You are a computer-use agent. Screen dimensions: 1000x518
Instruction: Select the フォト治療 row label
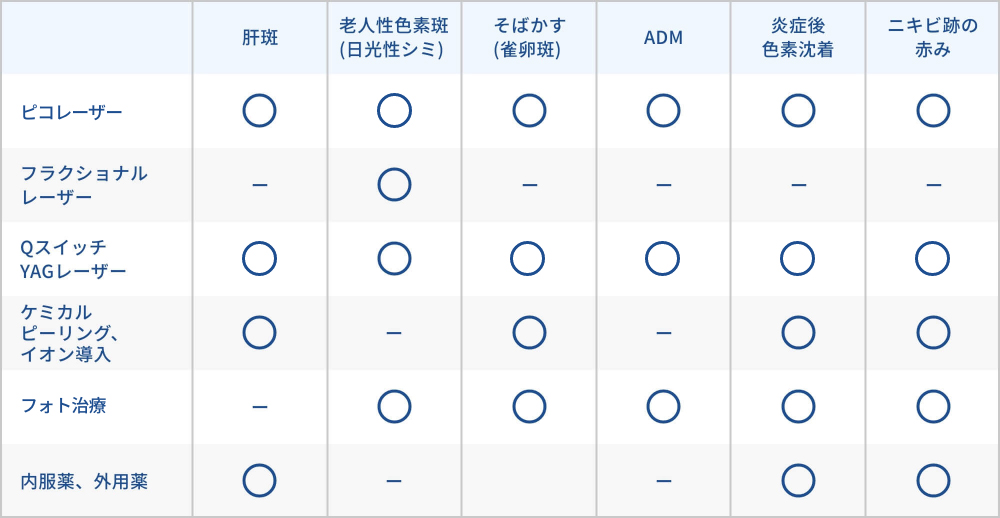pos(64,406)
